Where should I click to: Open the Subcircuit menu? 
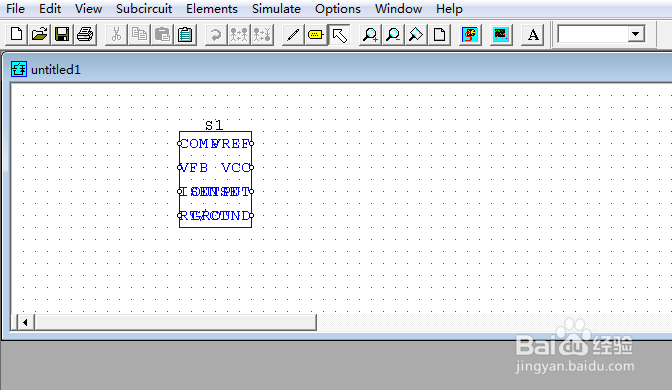coord(144,9)
